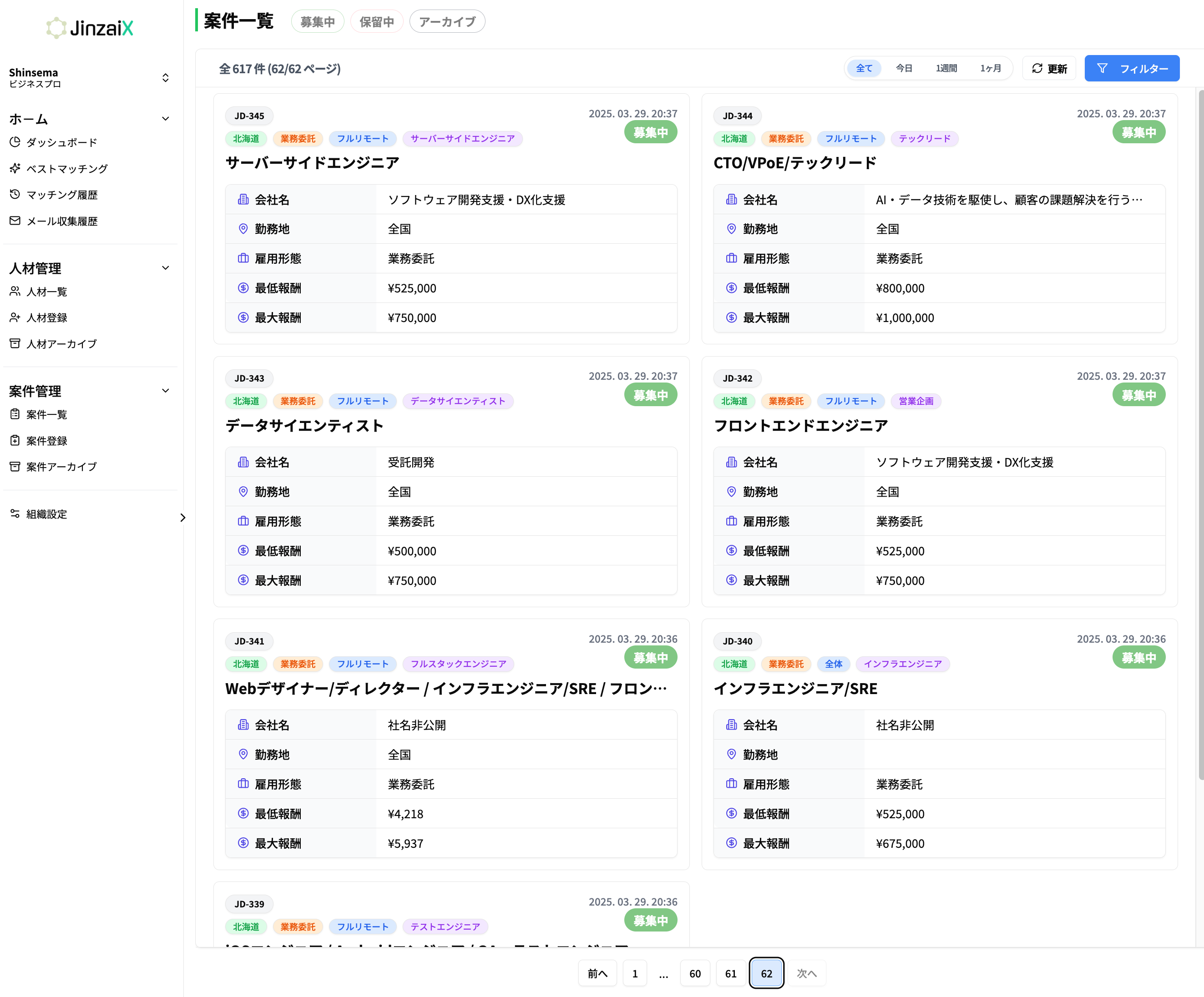Click building icon in JD-345 会社名 row
This screenshot has height=997, width=1204.
243,199
